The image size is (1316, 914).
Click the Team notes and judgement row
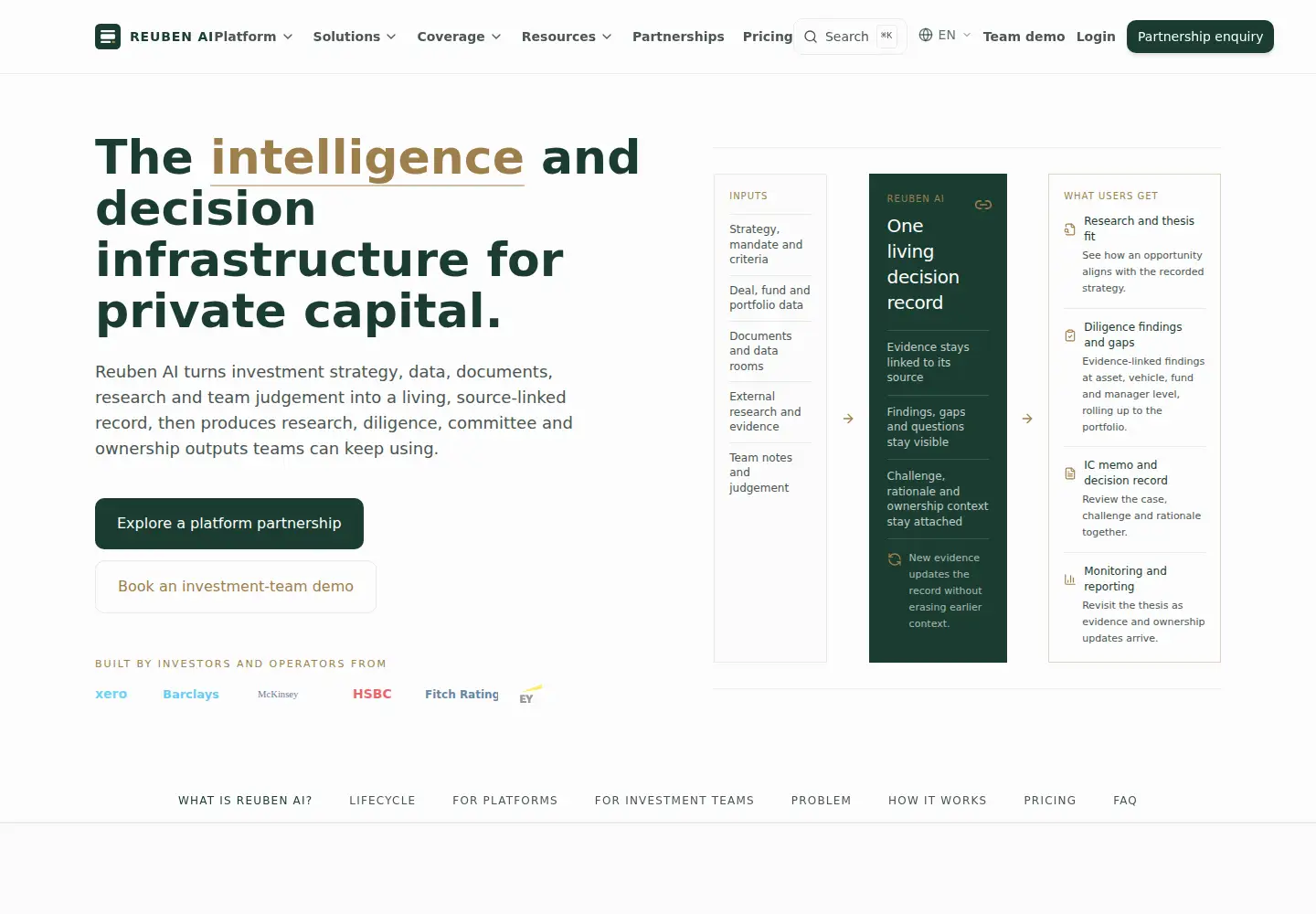point(770,473)
